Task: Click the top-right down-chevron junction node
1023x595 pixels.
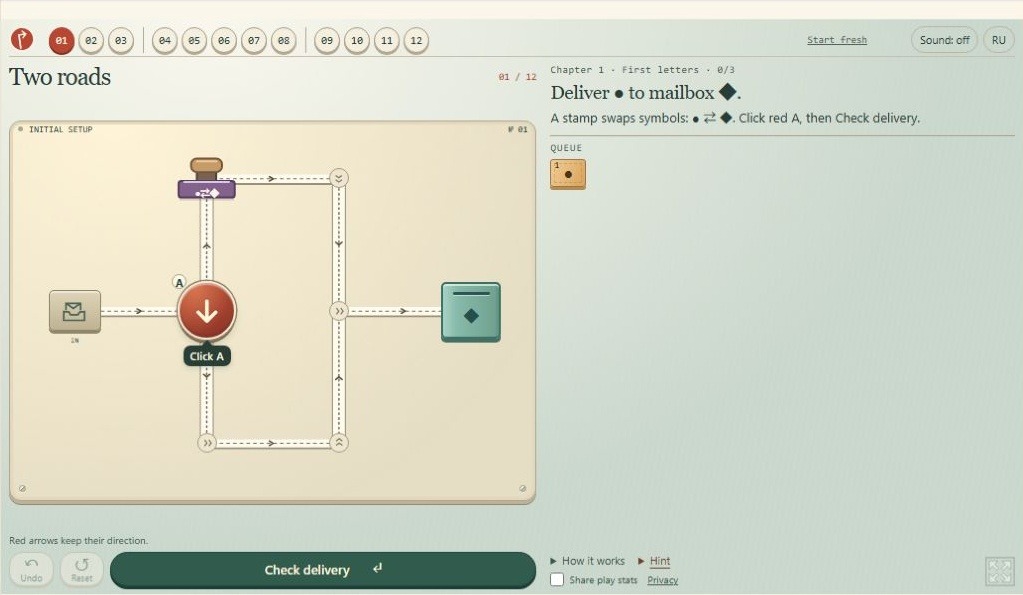Action: 339,178
